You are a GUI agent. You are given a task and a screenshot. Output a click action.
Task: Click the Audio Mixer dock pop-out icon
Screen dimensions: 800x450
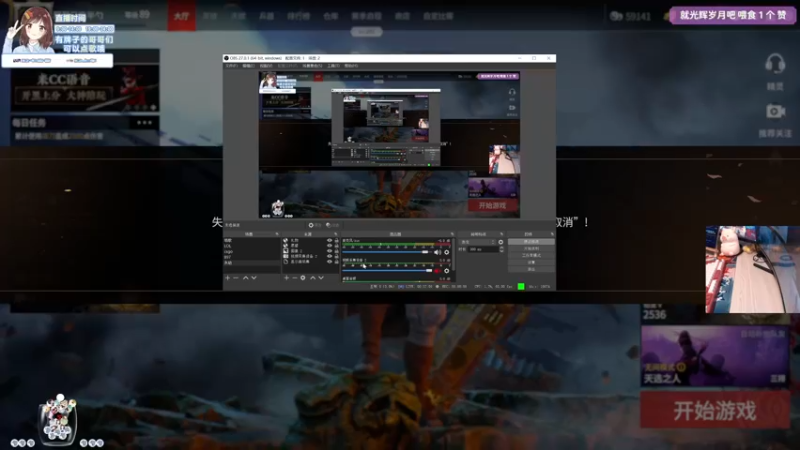453,234
